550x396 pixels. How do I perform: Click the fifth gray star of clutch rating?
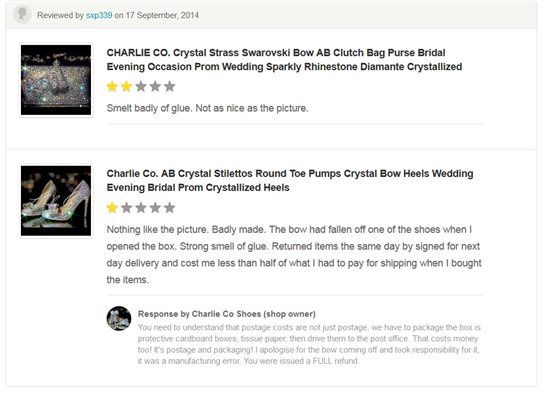click(x=169, y=86)
